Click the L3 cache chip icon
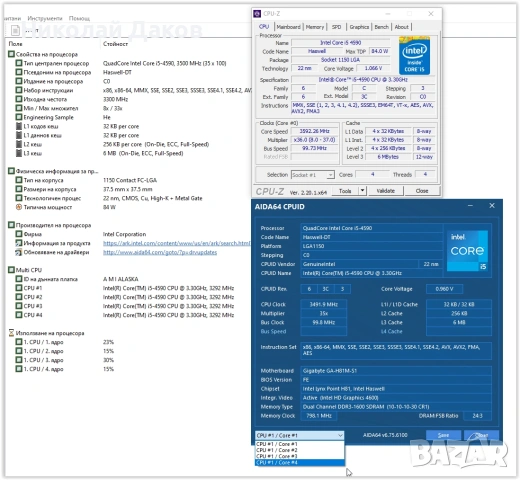This screenshot has height=480, width=520. point(19,153)
